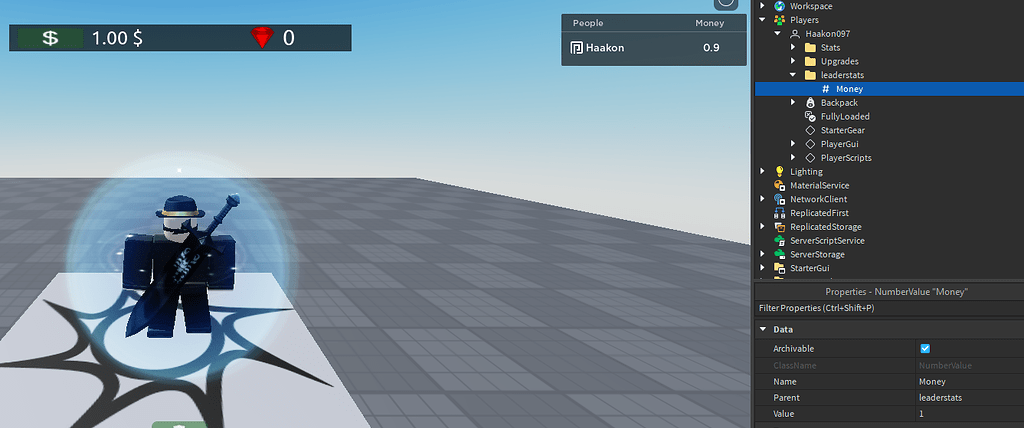Select the Backpack icon in Explorer
This screenshot has height=428, width=1024.
[x=810, y=103]
